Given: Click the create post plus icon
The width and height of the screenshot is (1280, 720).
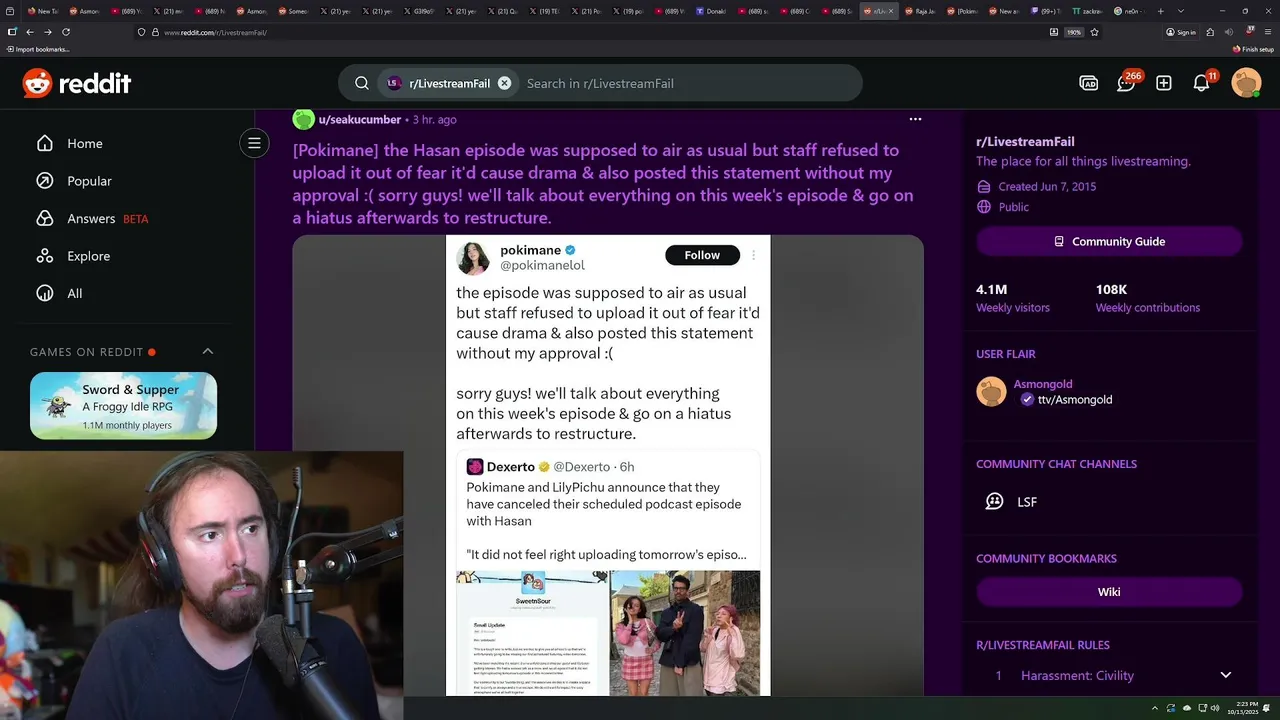Looking at the screenshot, I should pyautogui.click(x=1164, y=83).
